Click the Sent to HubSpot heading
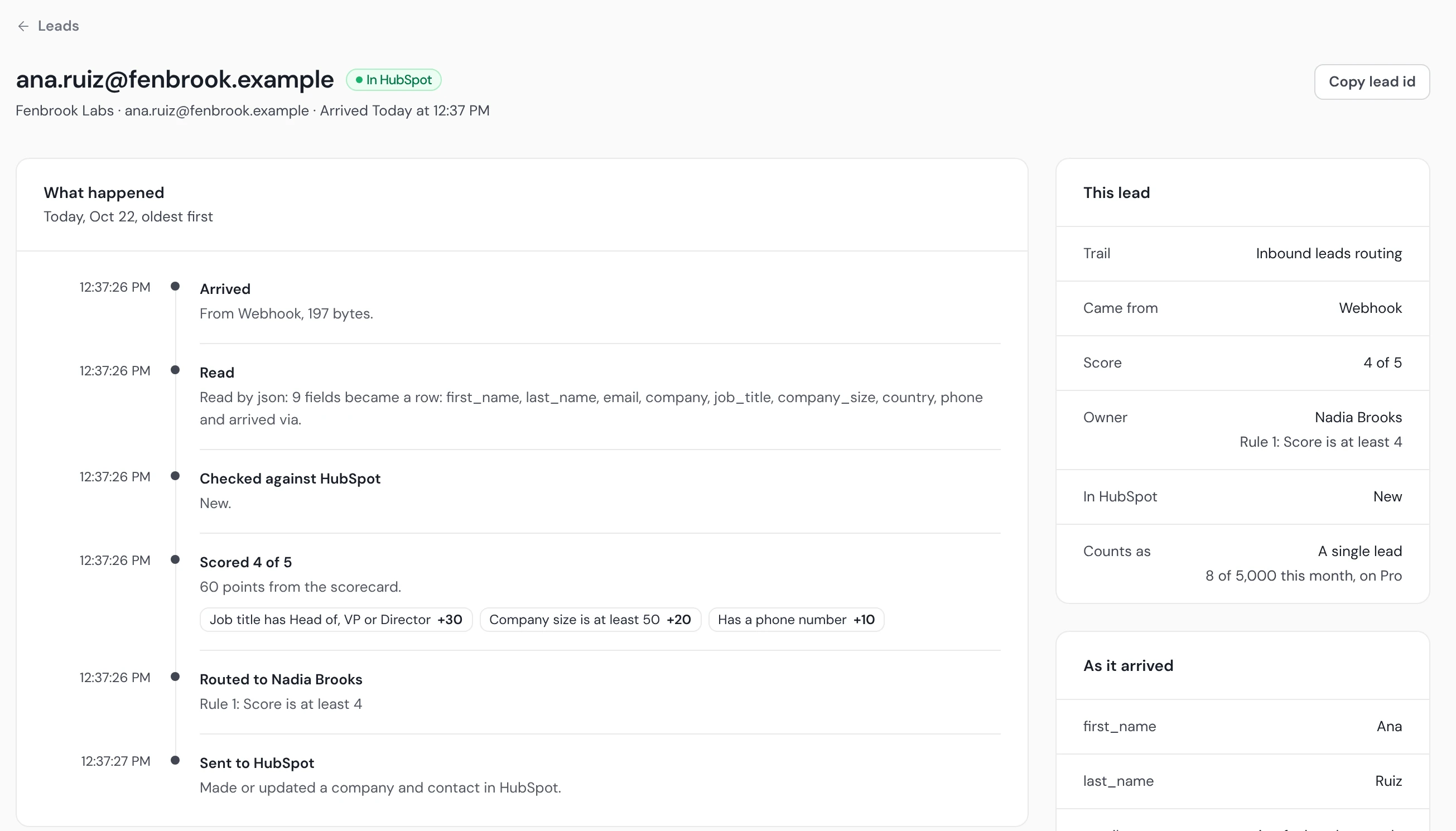 click(257, 763)
